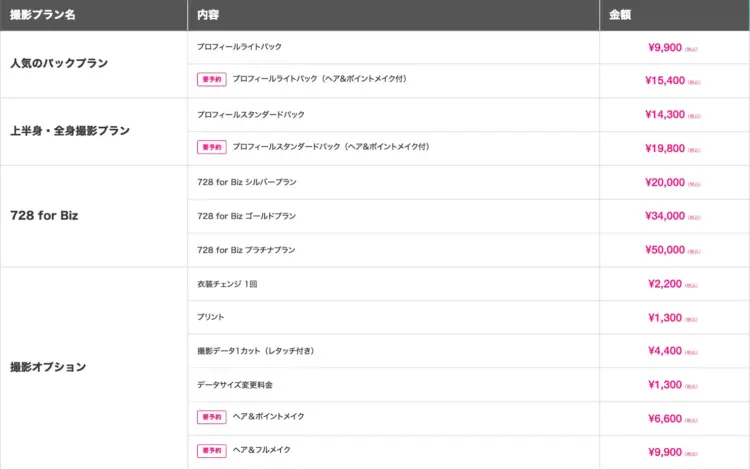
Task: Click 728 for Biz ゴールドプラン text
Action: click(247, 216)
